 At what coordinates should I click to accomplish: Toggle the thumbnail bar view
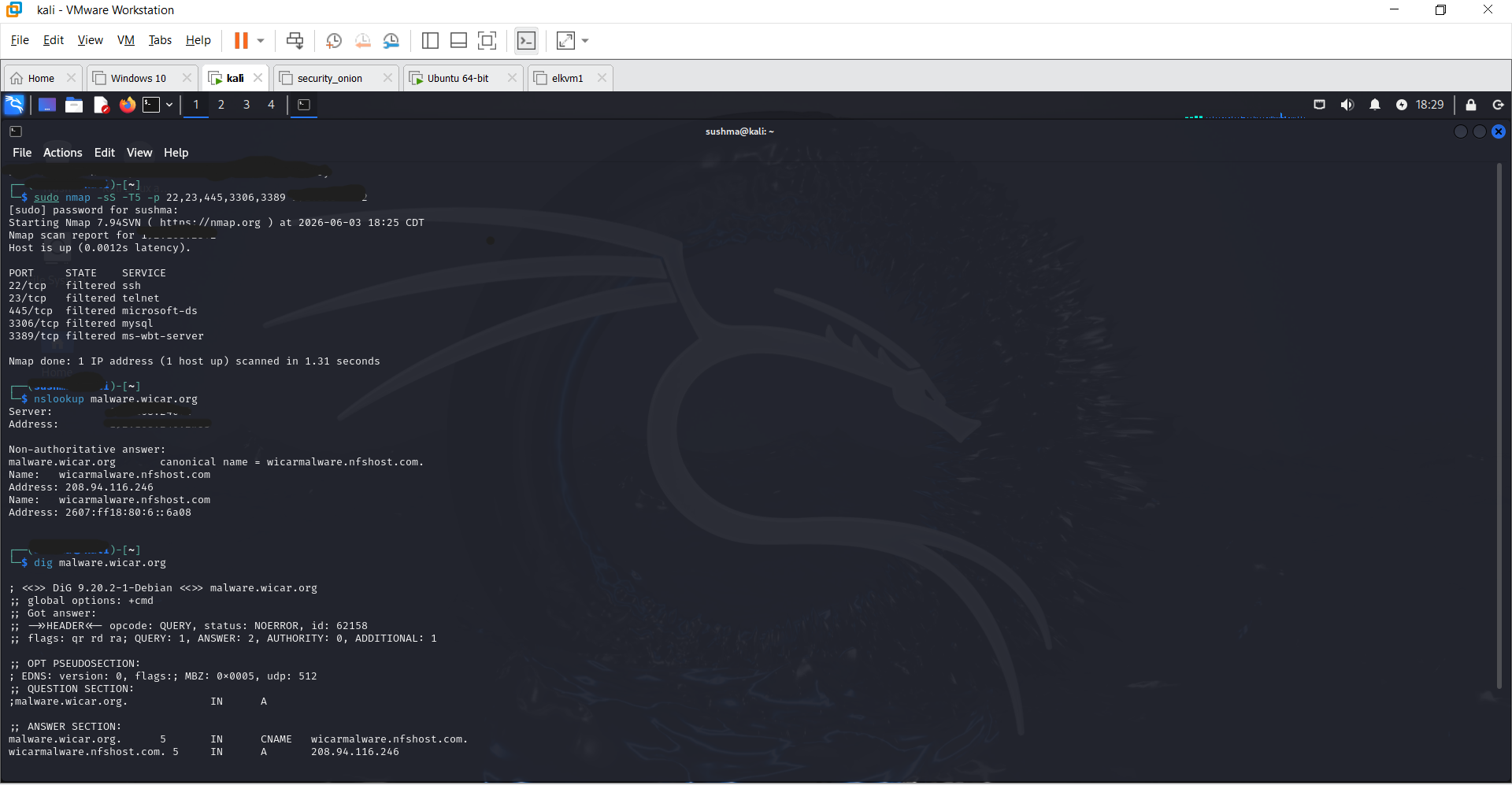[x=458, y=40]
